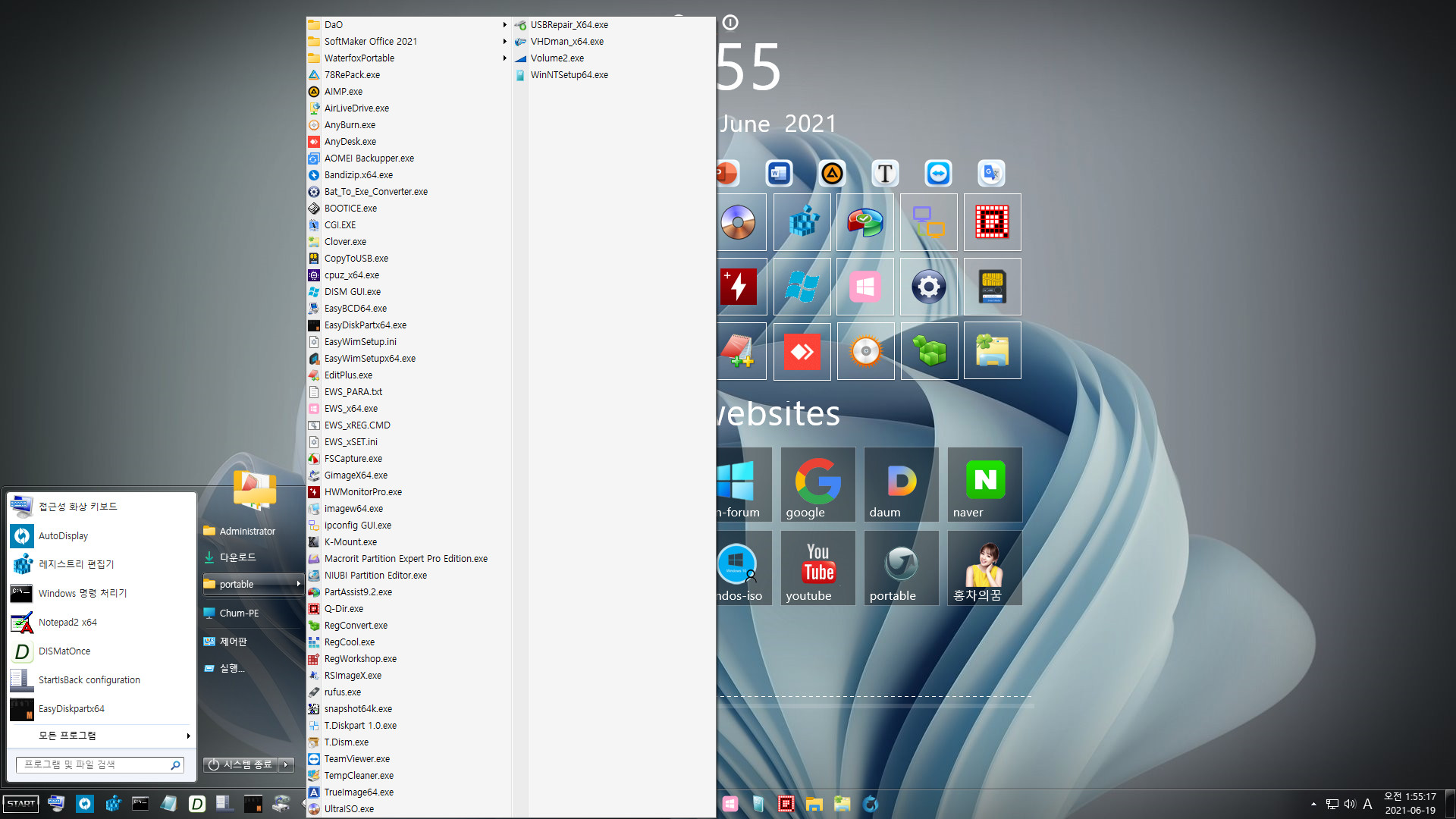The height and width of the screenshot is (819, 1456).
Task: Run USBRepair_X64.exe
Action: point(613,25)
